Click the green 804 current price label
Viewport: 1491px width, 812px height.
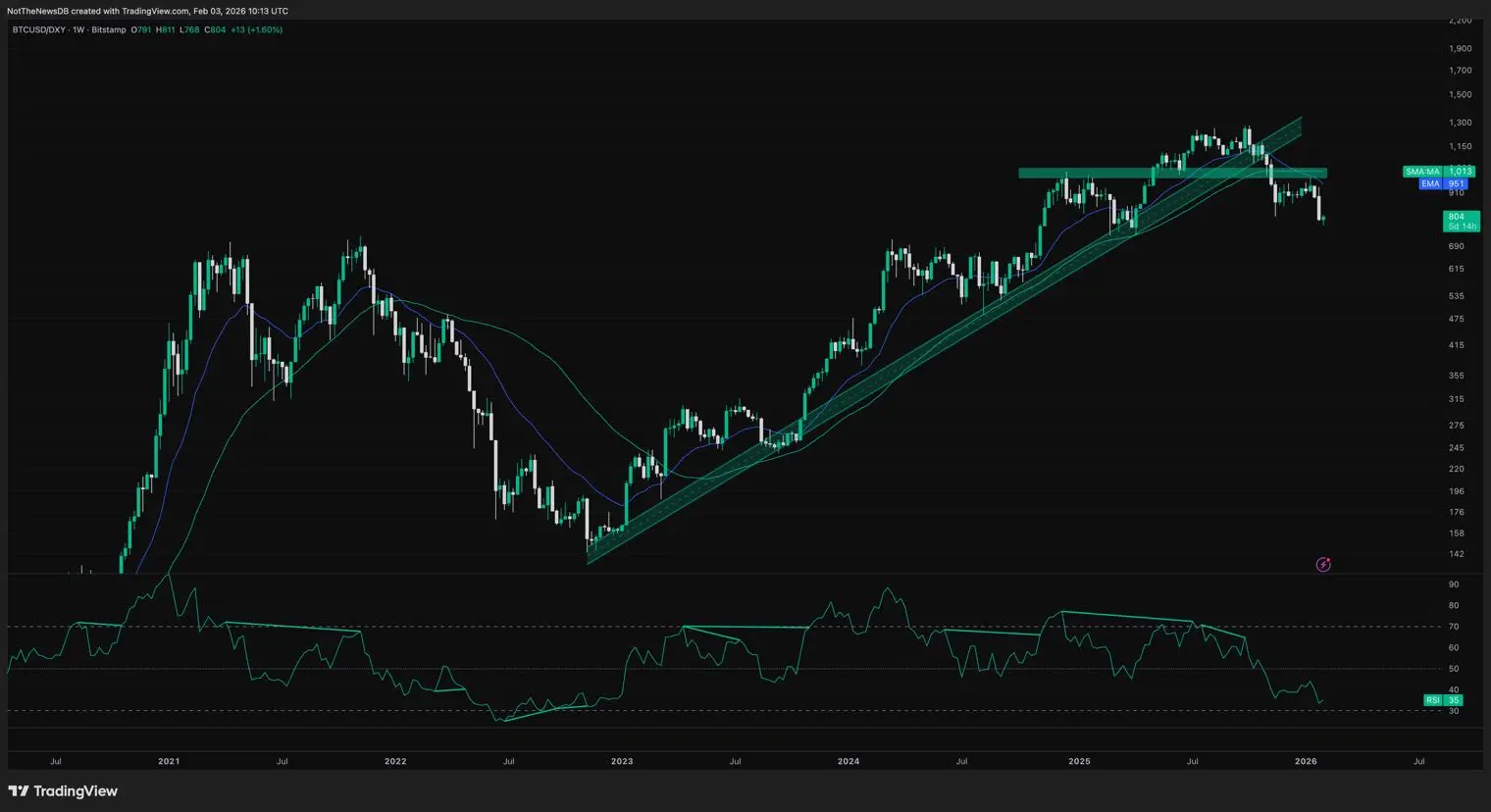point(1461,222)
